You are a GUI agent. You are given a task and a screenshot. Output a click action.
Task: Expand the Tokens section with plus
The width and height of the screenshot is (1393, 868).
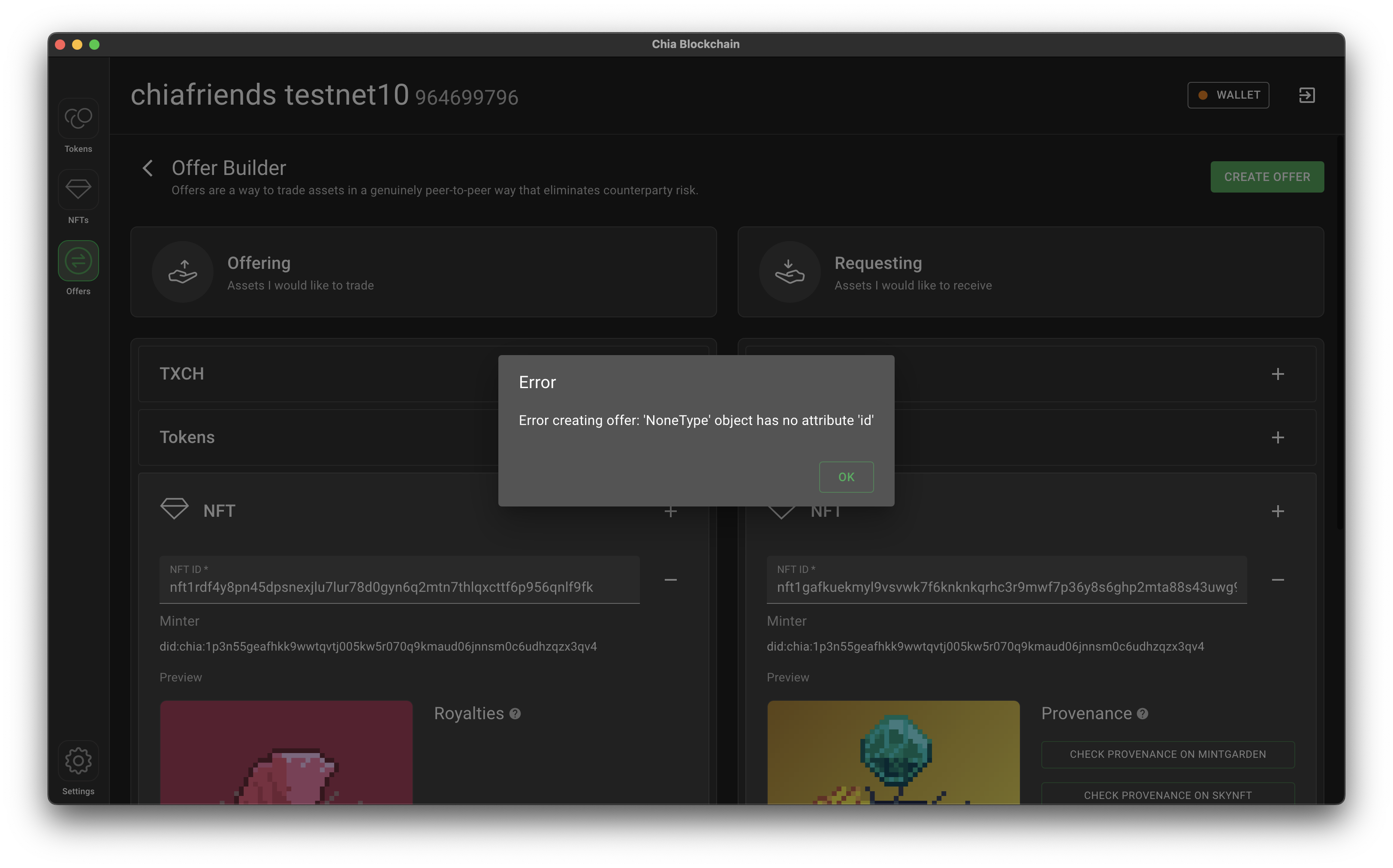coord(1278,437)
